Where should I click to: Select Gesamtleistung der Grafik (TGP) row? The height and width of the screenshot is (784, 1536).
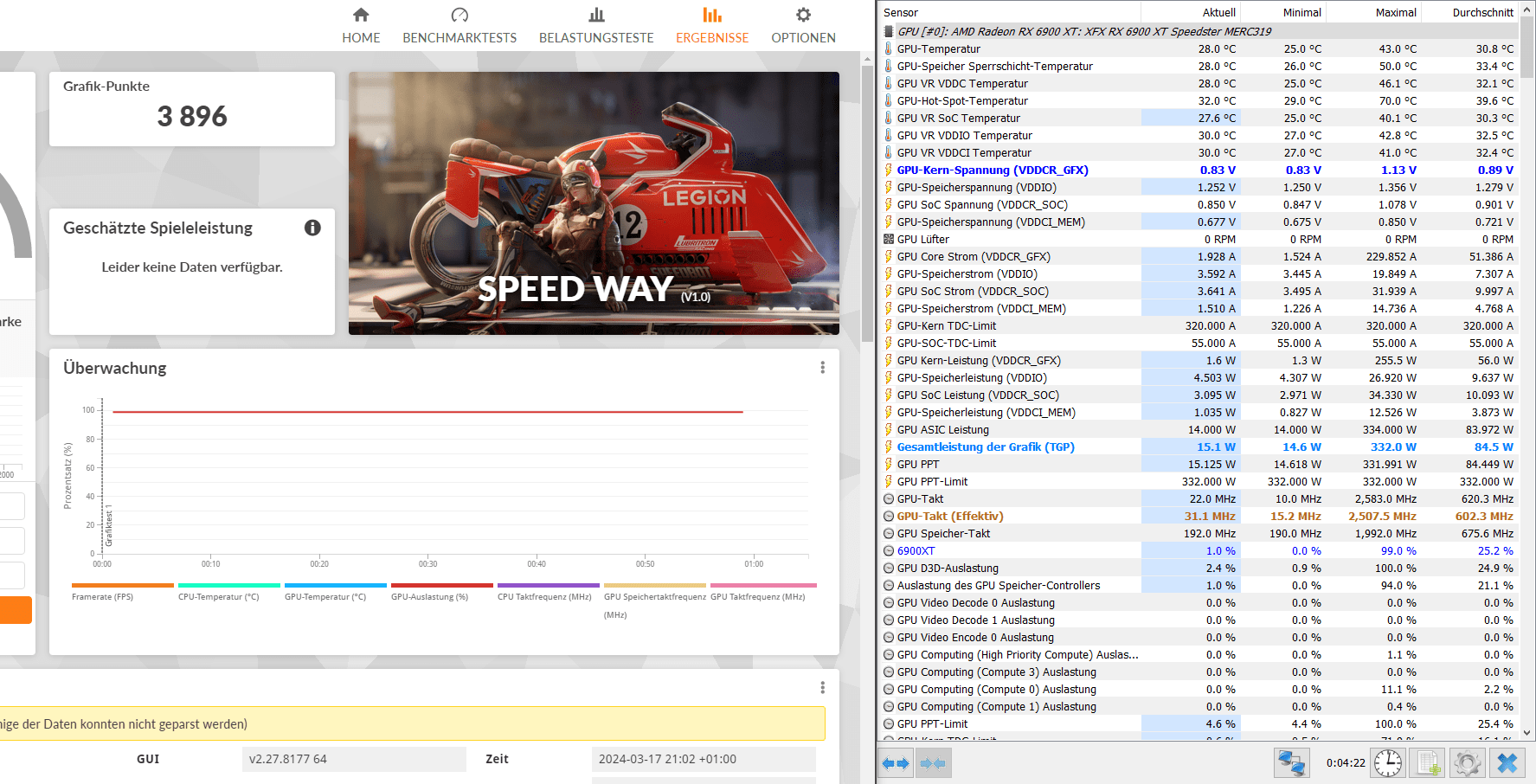coord(1199,447)
